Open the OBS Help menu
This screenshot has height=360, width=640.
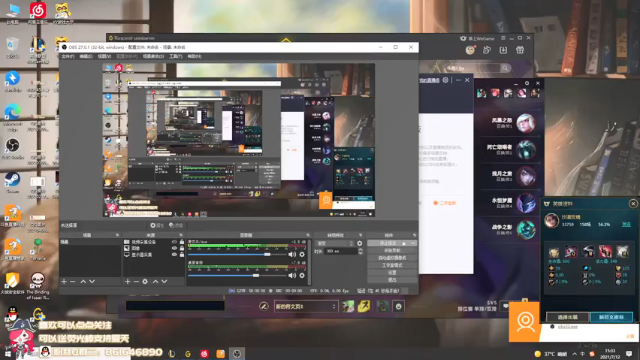(x=194, y=56)
